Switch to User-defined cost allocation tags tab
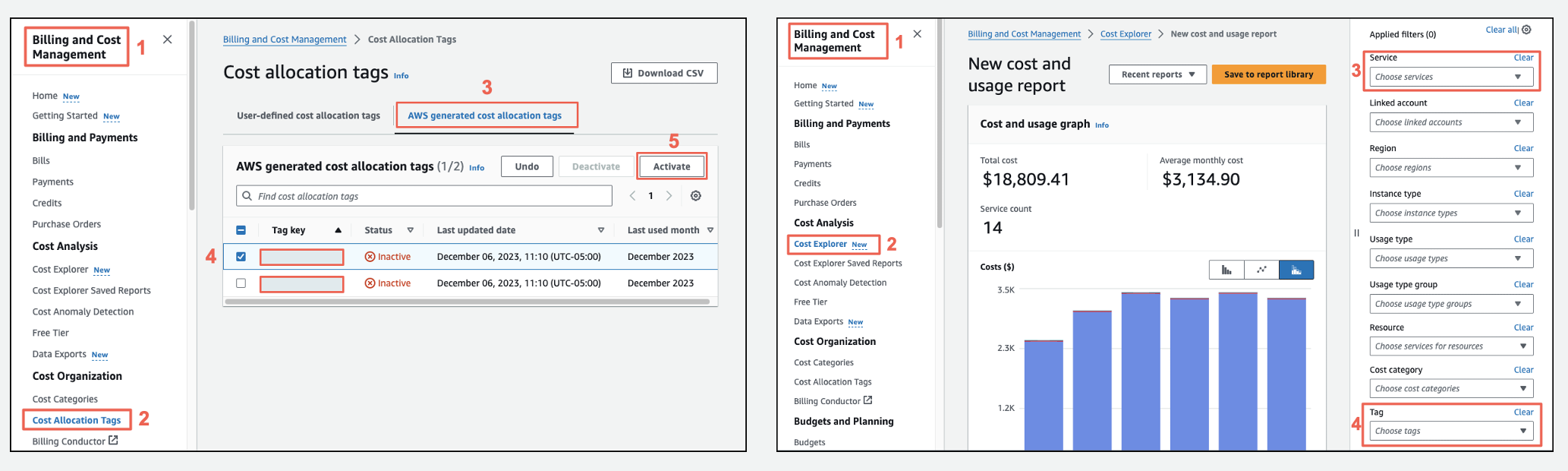 [308, 115]
